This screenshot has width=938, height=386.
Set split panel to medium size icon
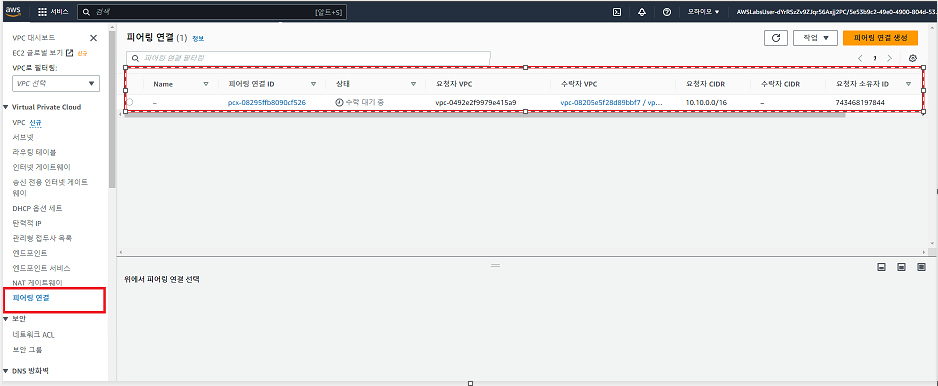(901, 267)
